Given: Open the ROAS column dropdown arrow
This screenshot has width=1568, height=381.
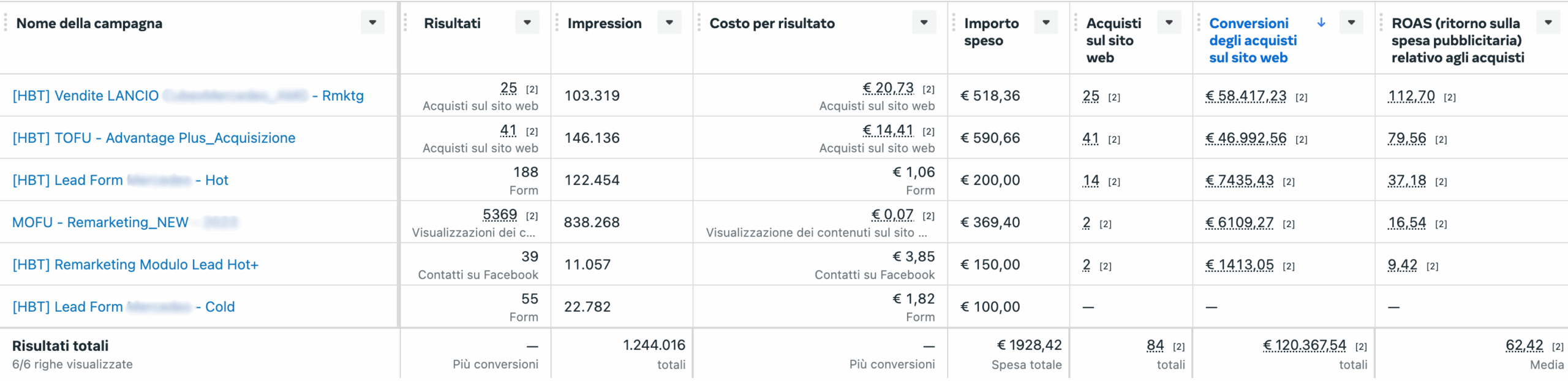Looking at the screenshot, I should [x=1548, y=23].
